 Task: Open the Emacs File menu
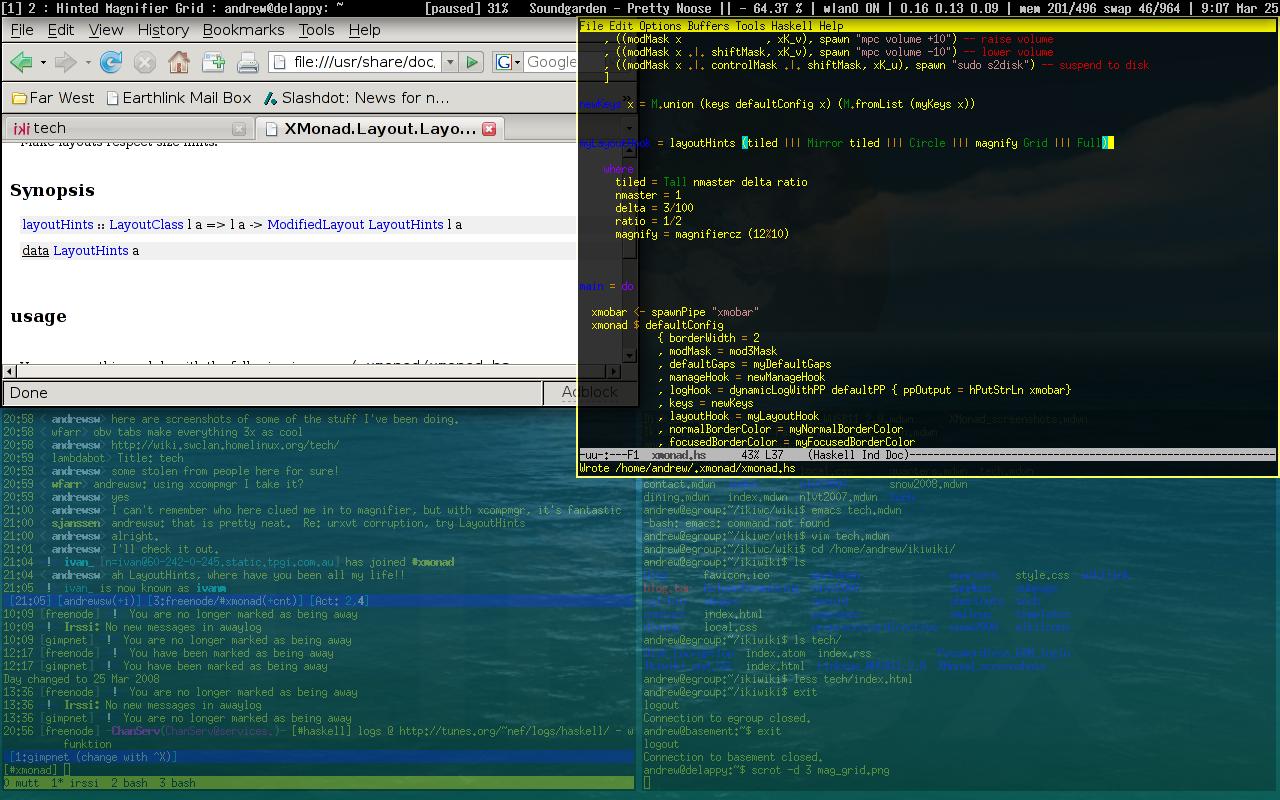(x=592, y=26)
